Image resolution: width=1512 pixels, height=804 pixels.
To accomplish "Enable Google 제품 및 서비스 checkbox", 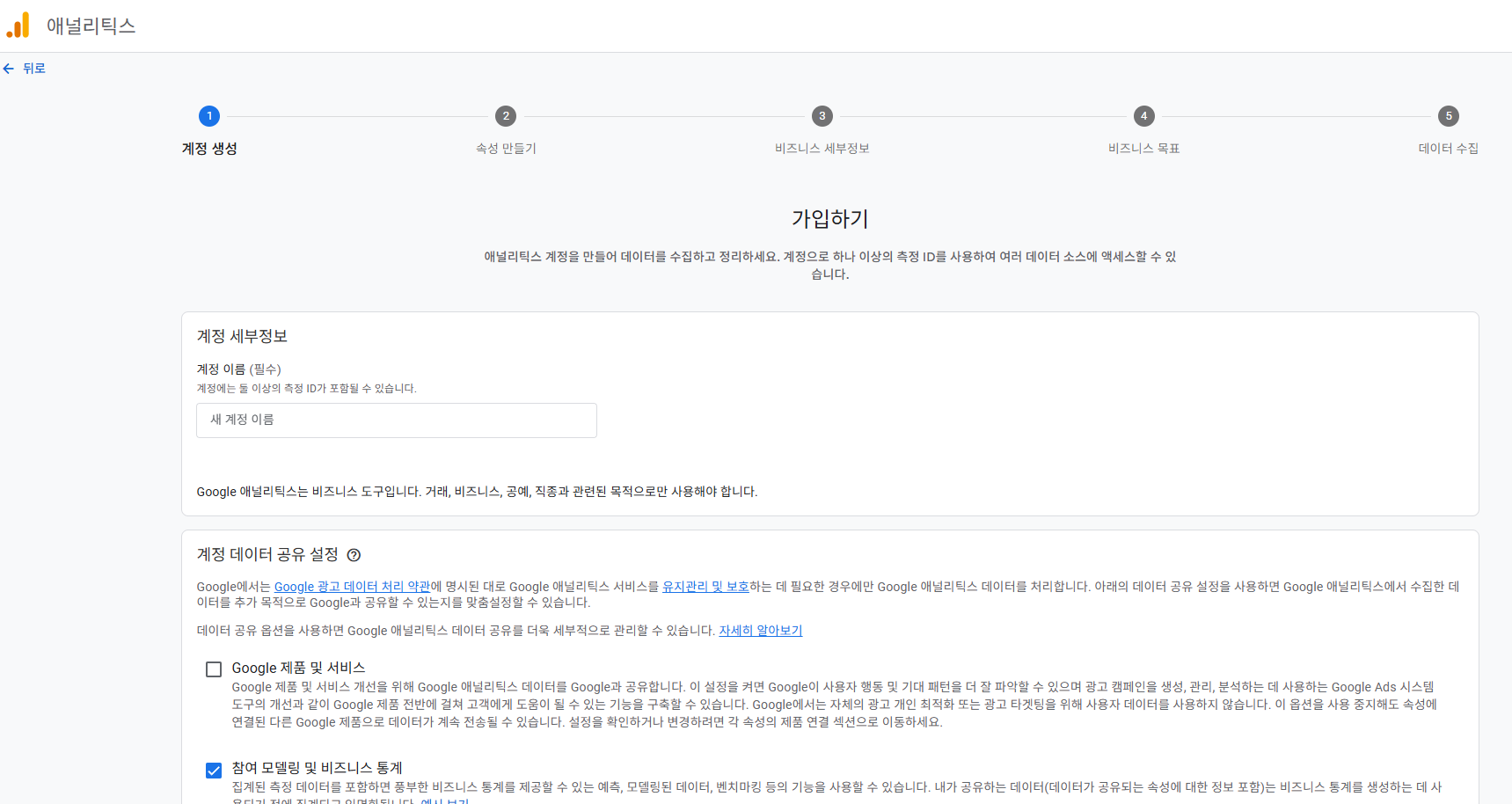I will (x=214, y=669).
